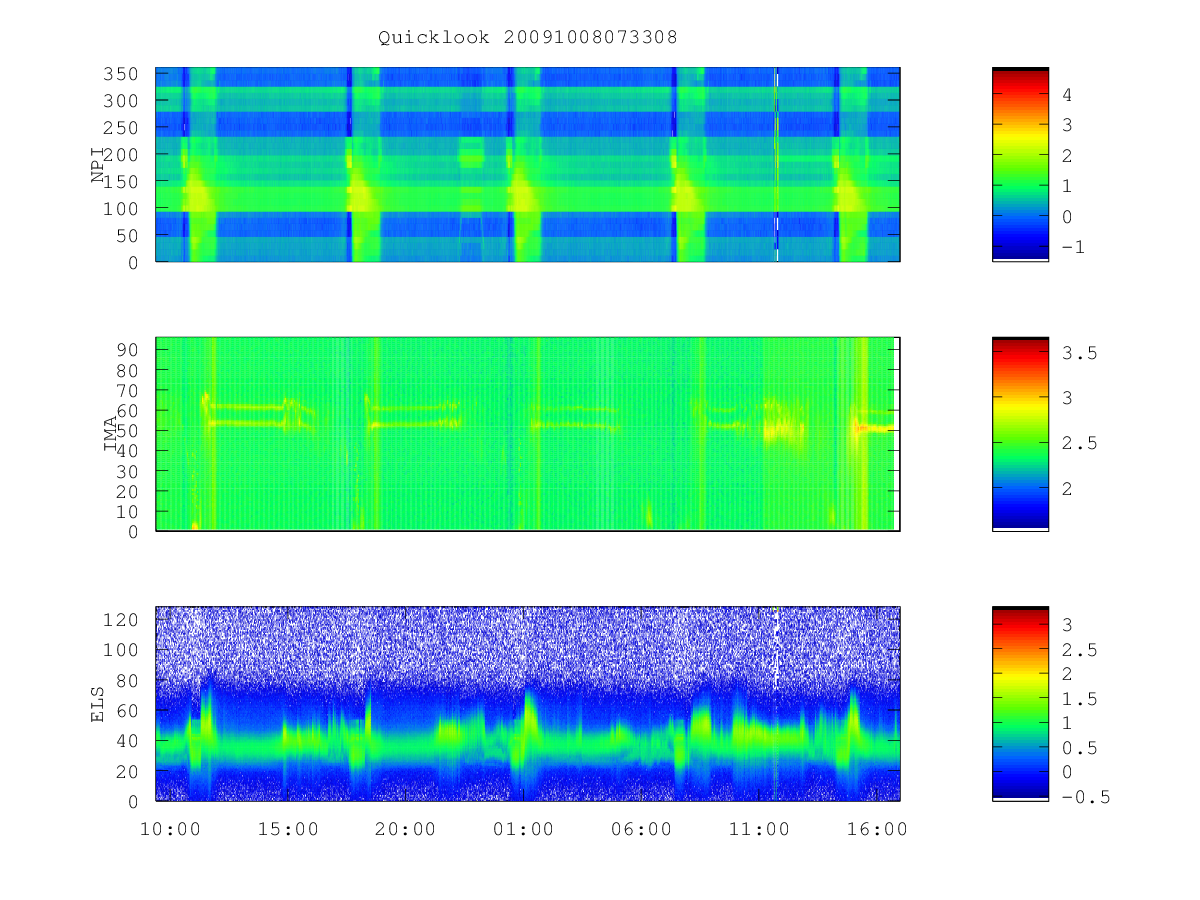Click the 2.5 label on IMA color bar

(1078, 443)
